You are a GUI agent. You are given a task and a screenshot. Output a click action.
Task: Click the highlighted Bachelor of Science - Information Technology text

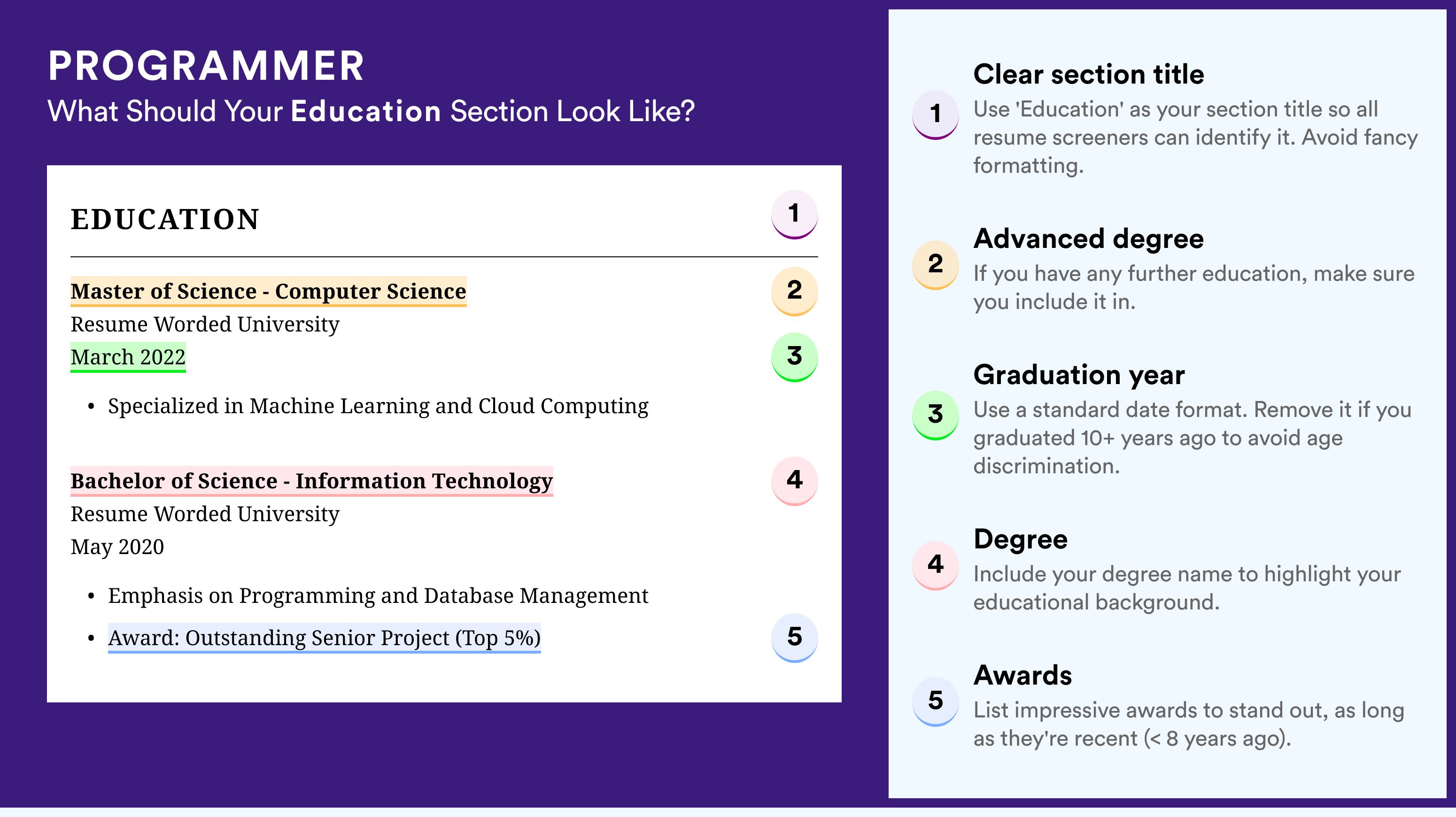pos(311,481)
